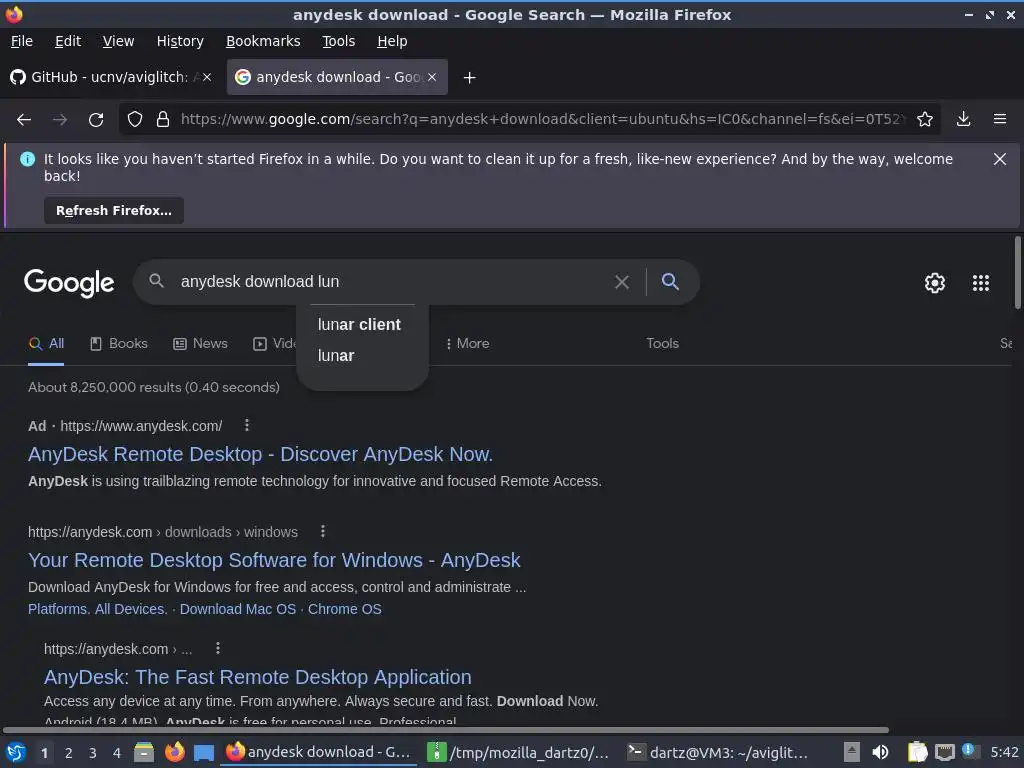Open the Firefox hamburger application menu

point(1000,119)
